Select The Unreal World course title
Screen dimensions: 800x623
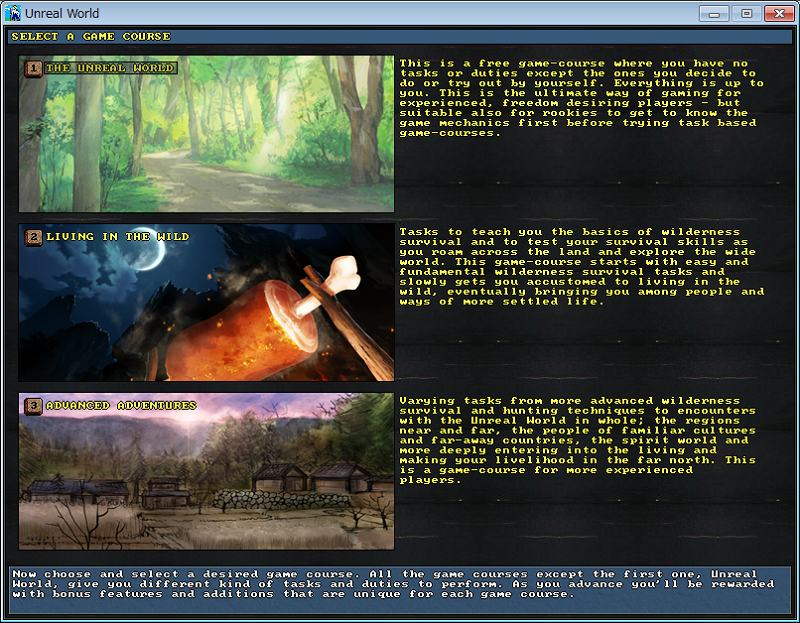(x=110, y=68)
